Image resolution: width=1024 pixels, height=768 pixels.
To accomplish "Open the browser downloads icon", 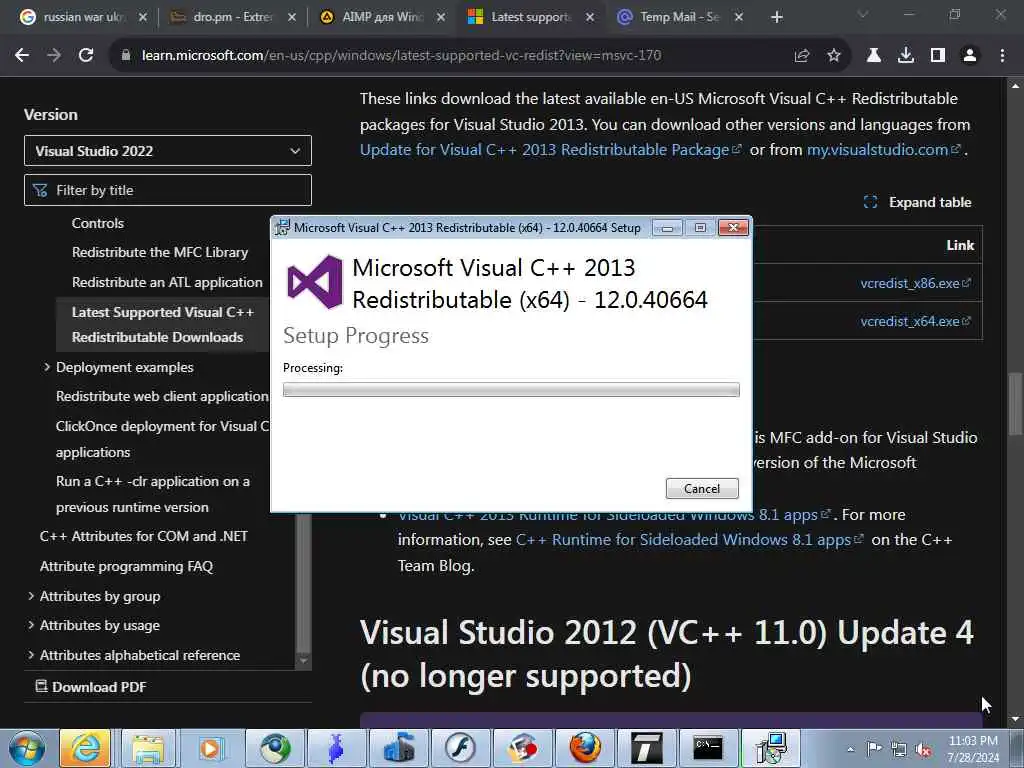I will point(906,56).
